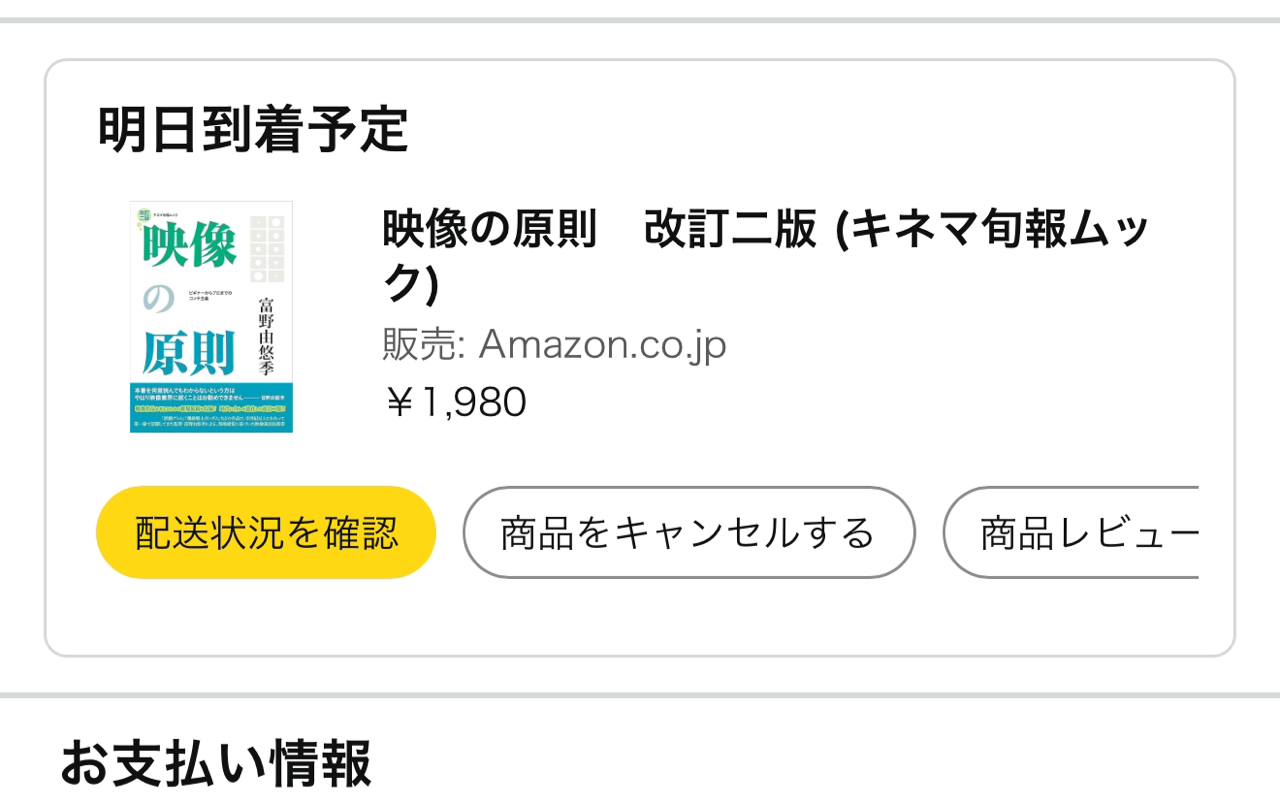Click the ¥1,980 price text
The image size is (1280, 805).
tap(455, 402)
